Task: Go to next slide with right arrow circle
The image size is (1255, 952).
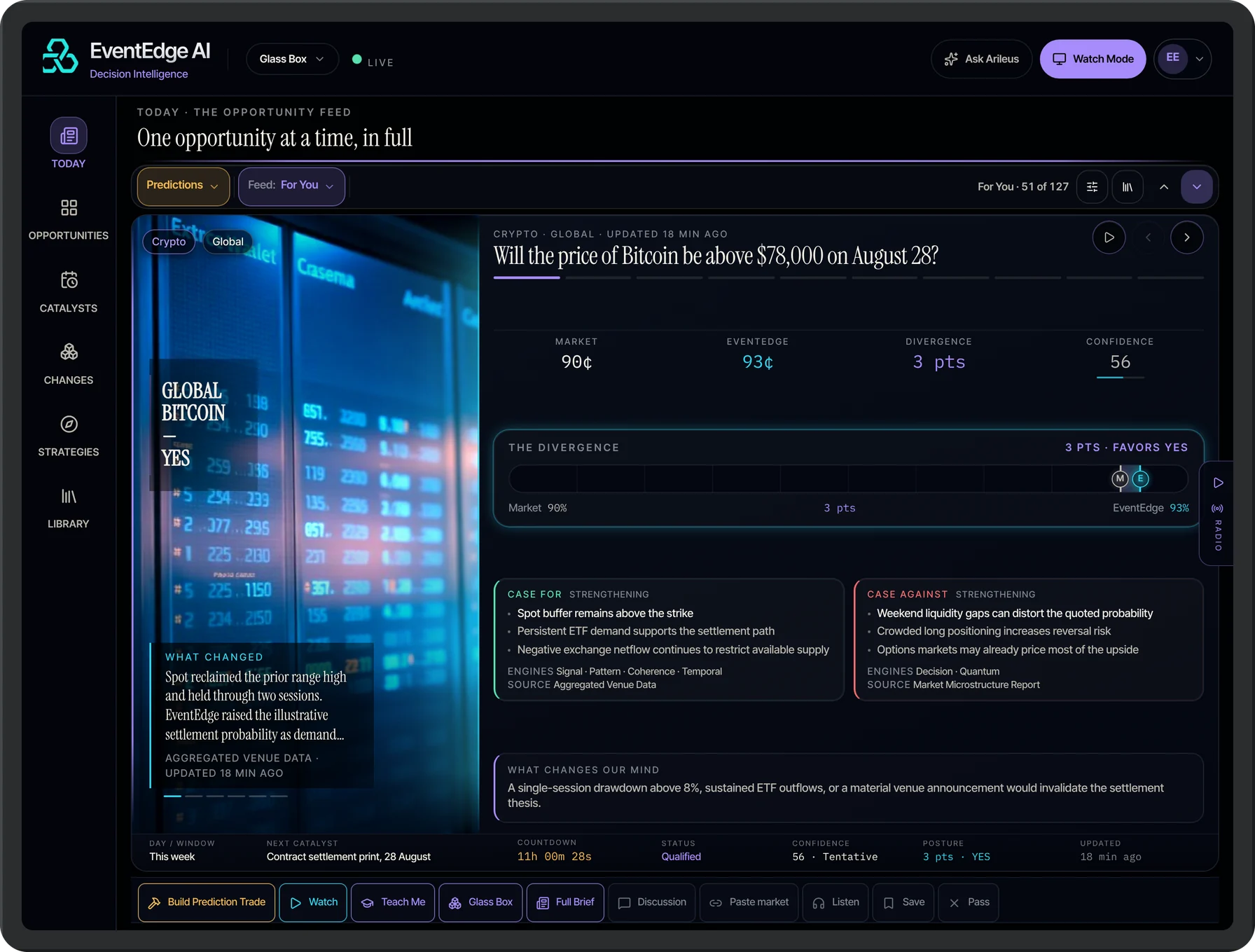Action: point(1187,237)
